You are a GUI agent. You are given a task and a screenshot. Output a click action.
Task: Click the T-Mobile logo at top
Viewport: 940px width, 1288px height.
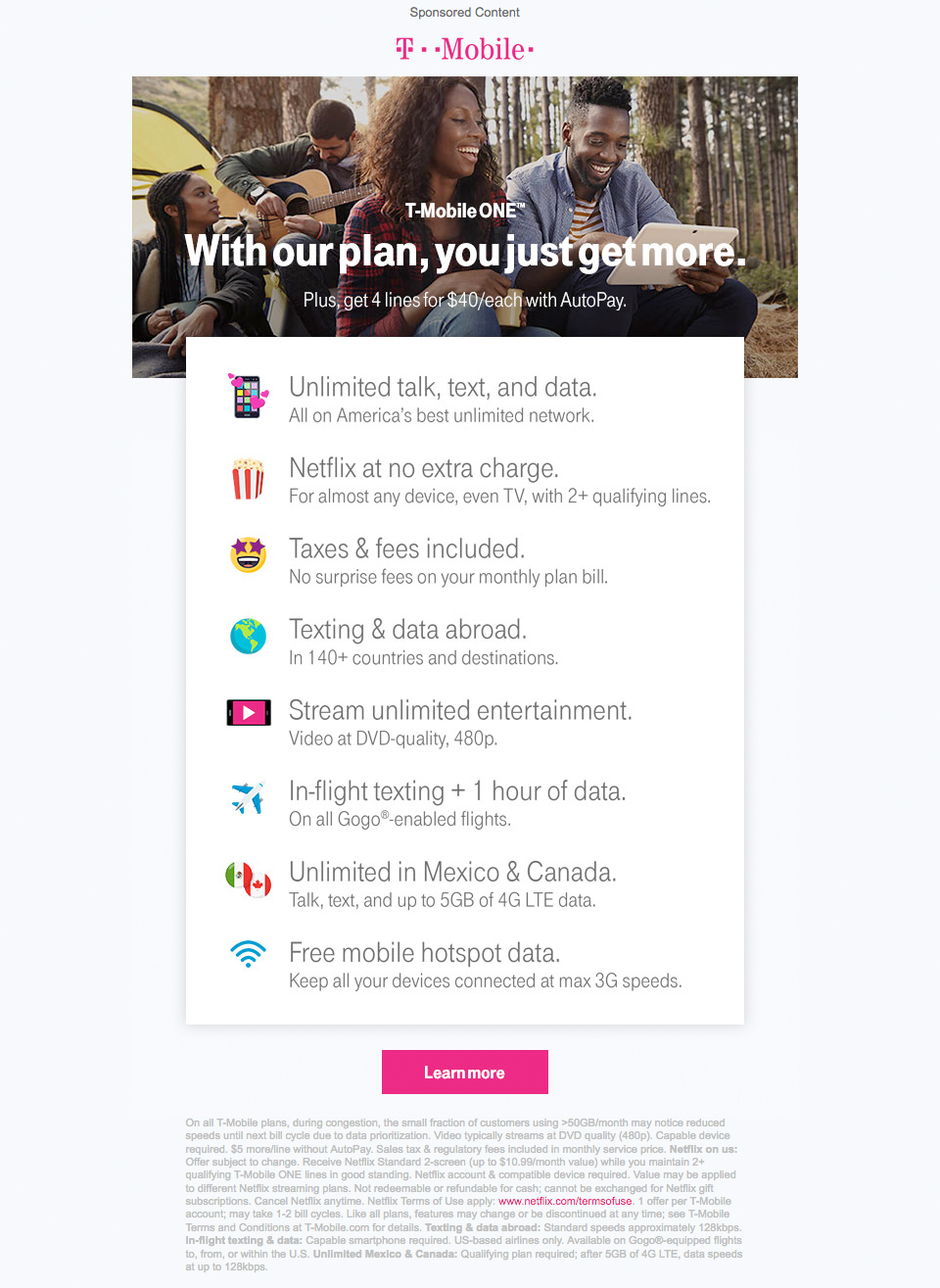(465, 49)
